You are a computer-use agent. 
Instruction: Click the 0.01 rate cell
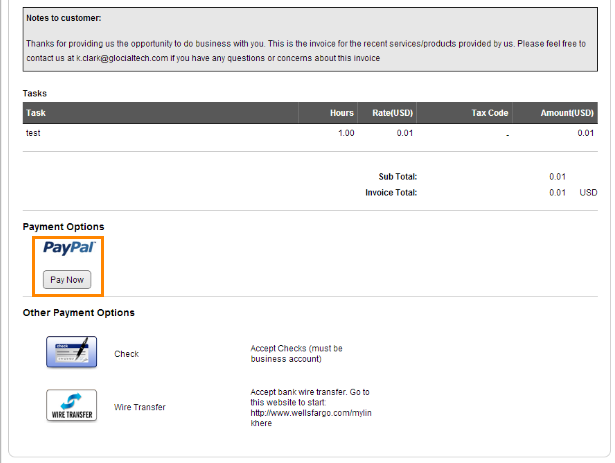[x=405, y=133]
